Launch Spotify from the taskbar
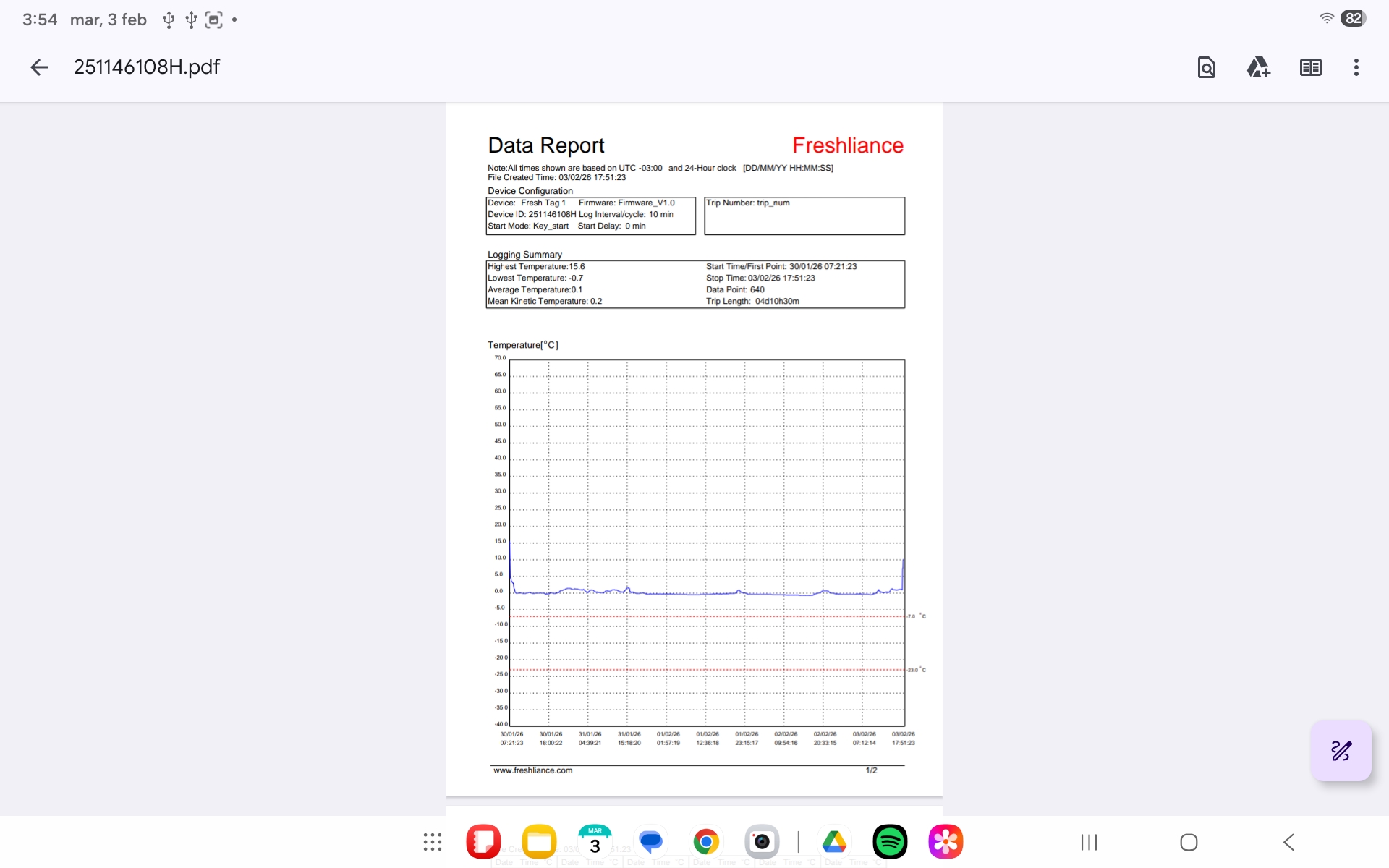Image resolution: width=1389 pixels, height=868 pixels. pos(890,842)
